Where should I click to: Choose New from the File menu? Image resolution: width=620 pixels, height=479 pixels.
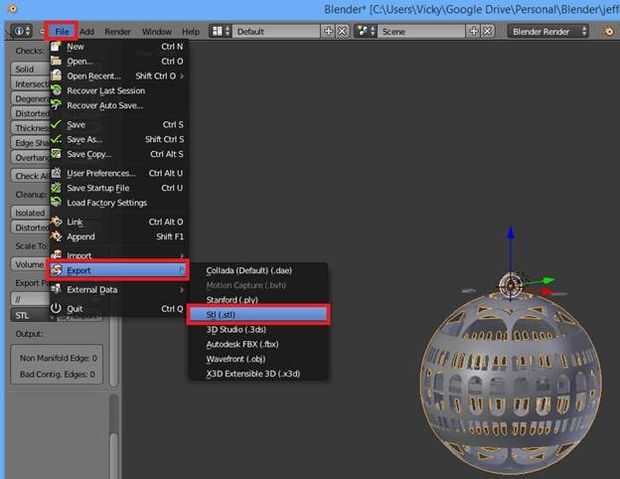[x=117, y=47]
